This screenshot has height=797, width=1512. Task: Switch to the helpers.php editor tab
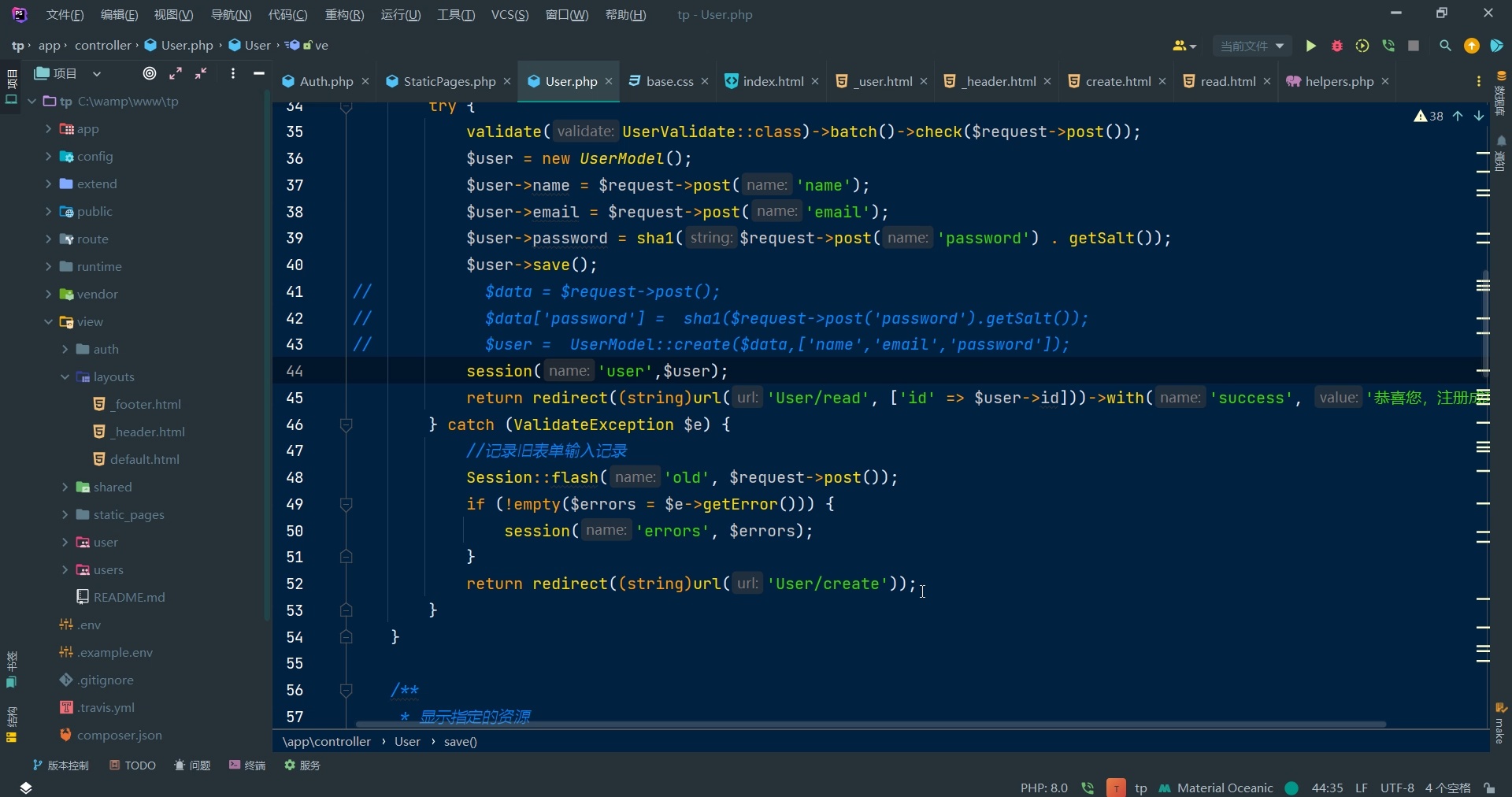coord(1339,81)
